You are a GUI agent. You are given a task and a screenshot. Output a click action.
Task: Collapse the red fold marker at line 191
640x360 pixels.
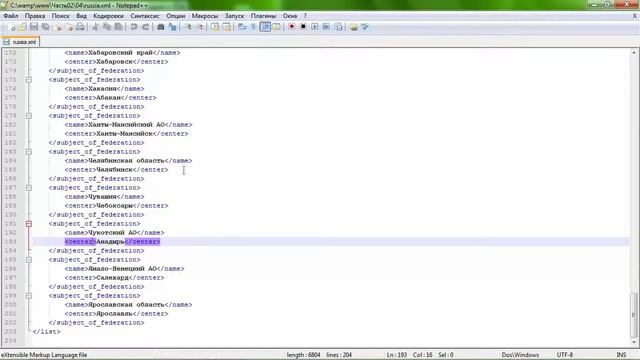pyautogui.click(x=29, y=224)
